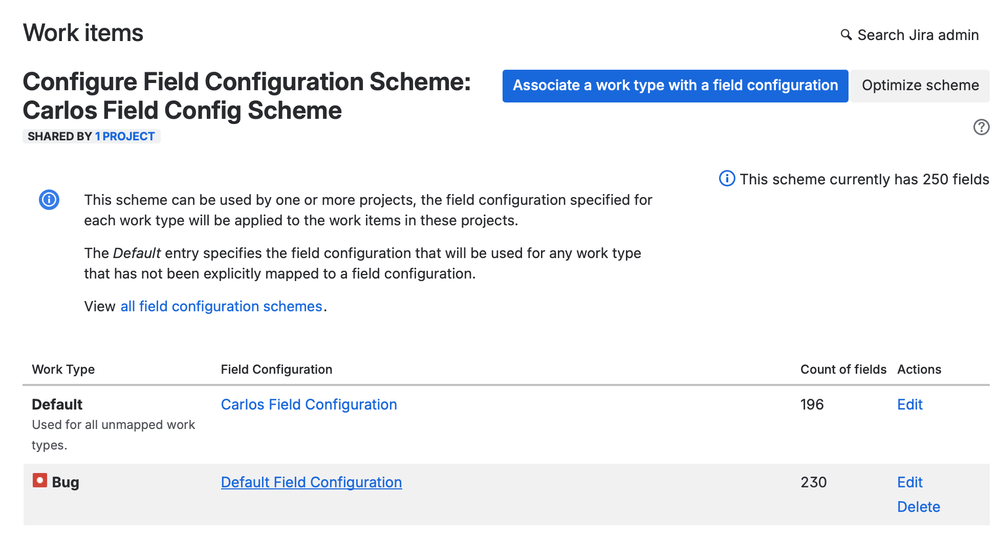Click Associate a work type with a field configuration
The height and width of the screenshot is (555, 999).
pos(675,86)
